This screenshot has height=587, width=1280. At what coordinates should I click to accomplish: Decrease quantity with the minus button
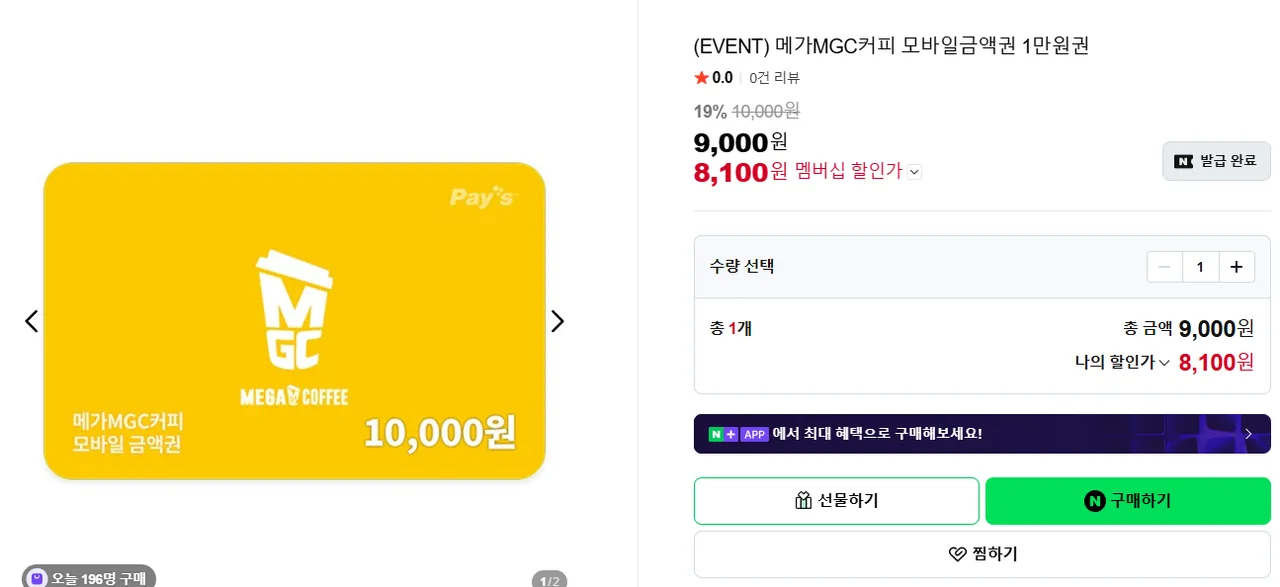[1164, 267]
